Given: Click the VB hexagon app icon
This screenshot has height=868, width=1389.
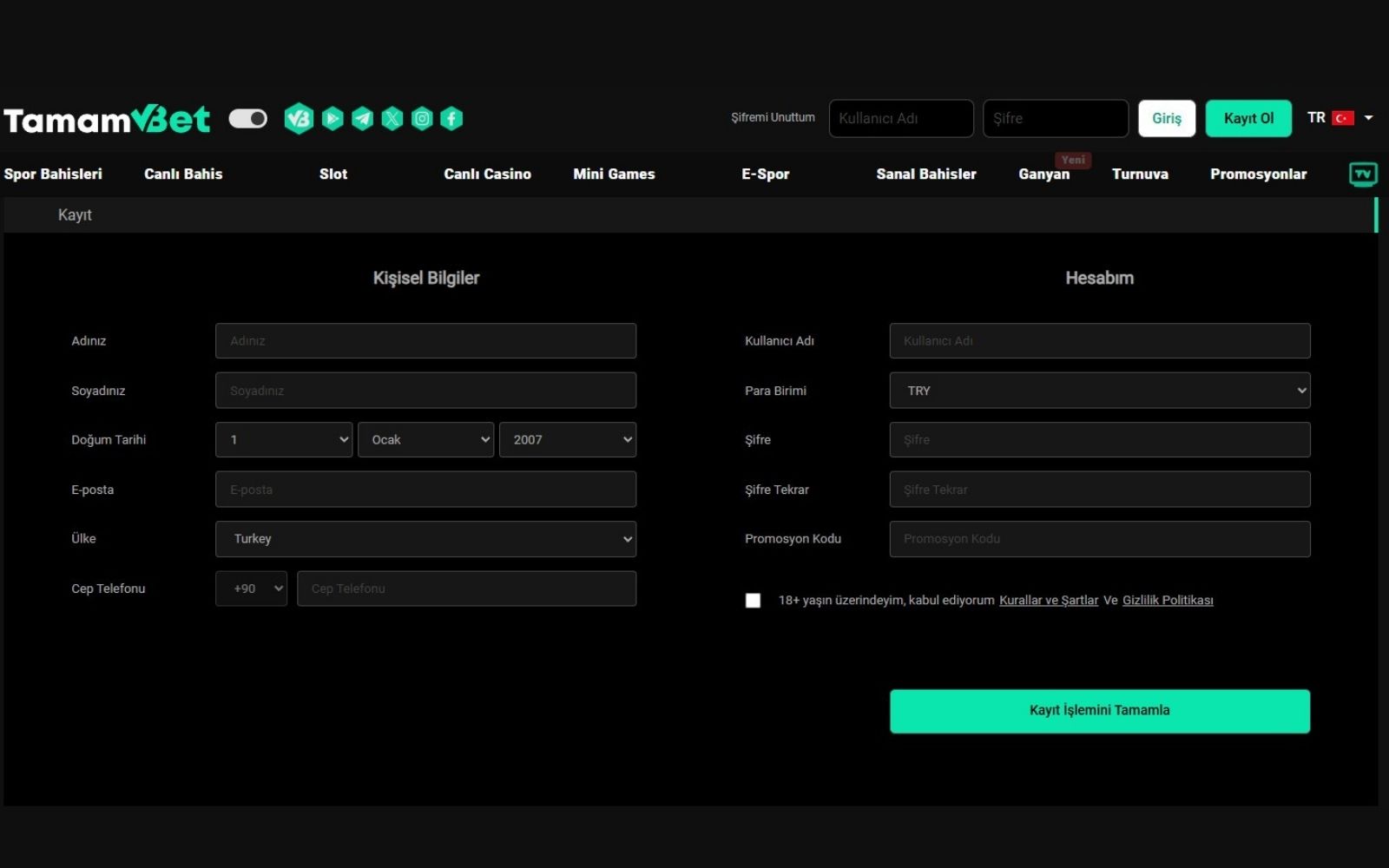Looking at the screenshot, I should click(300, 118).
